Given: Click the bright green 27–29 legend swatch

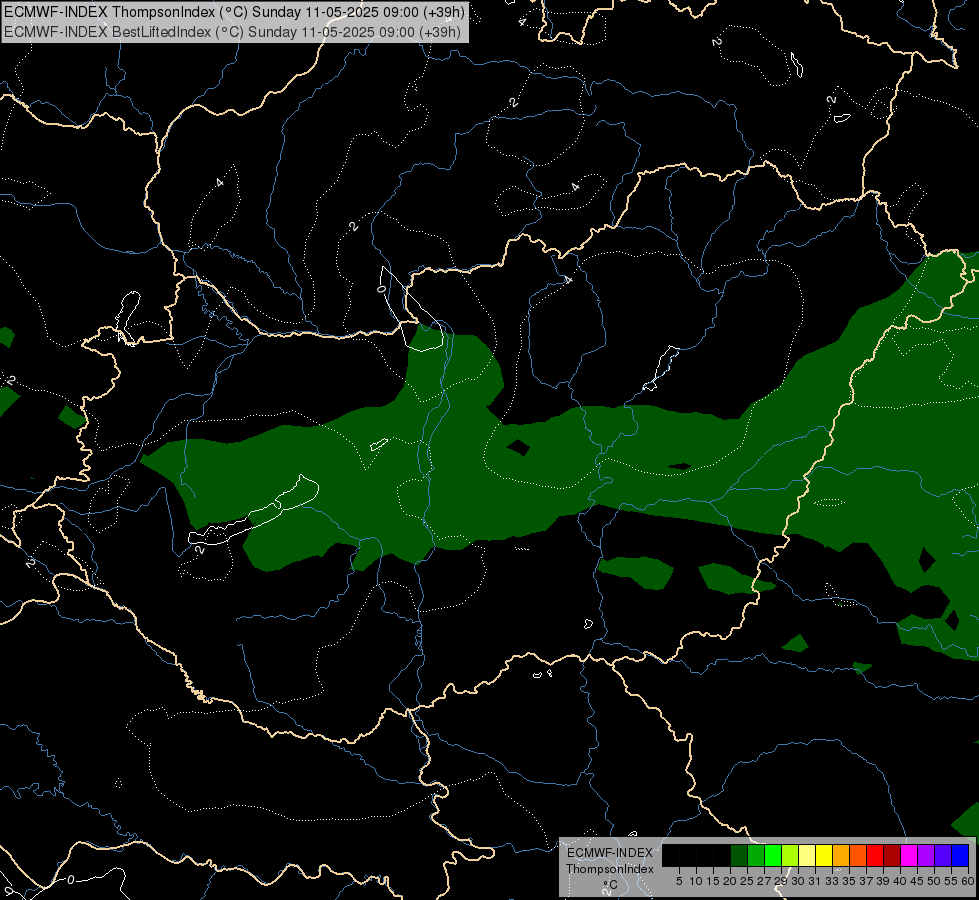Looking at the screenshot, I should [x=773, y=855].
